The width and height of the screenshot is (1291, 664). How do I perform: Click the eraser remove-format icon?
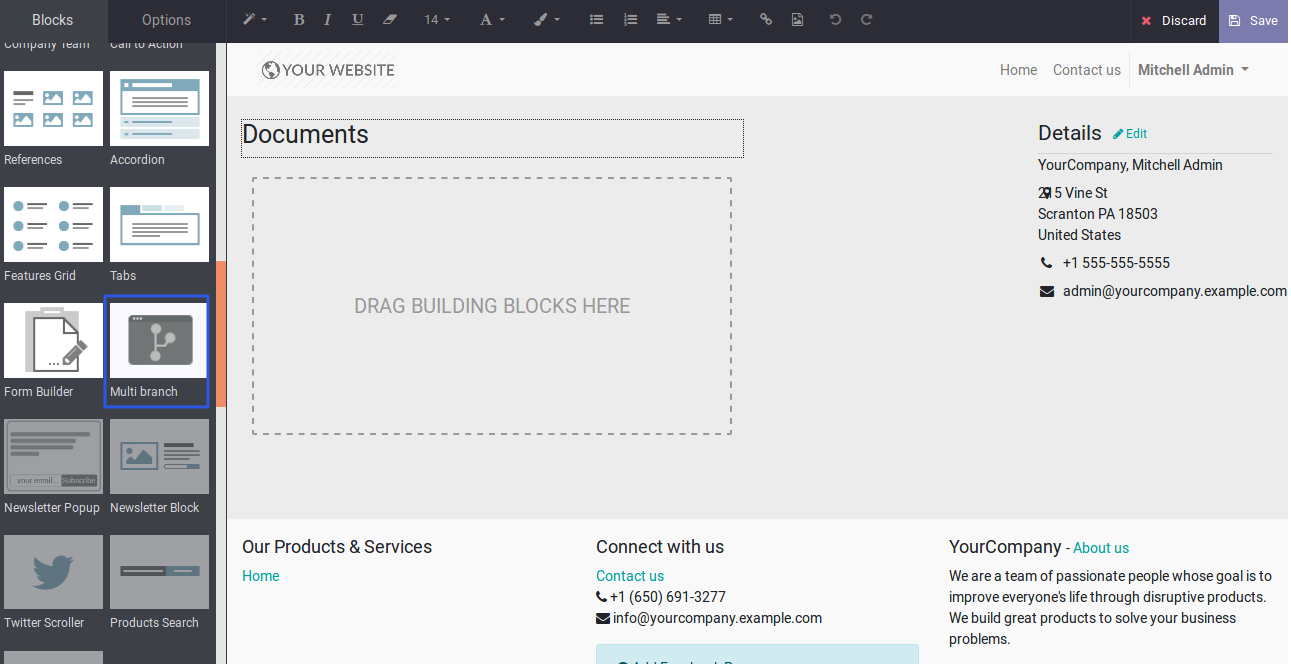tap(390, 20)
